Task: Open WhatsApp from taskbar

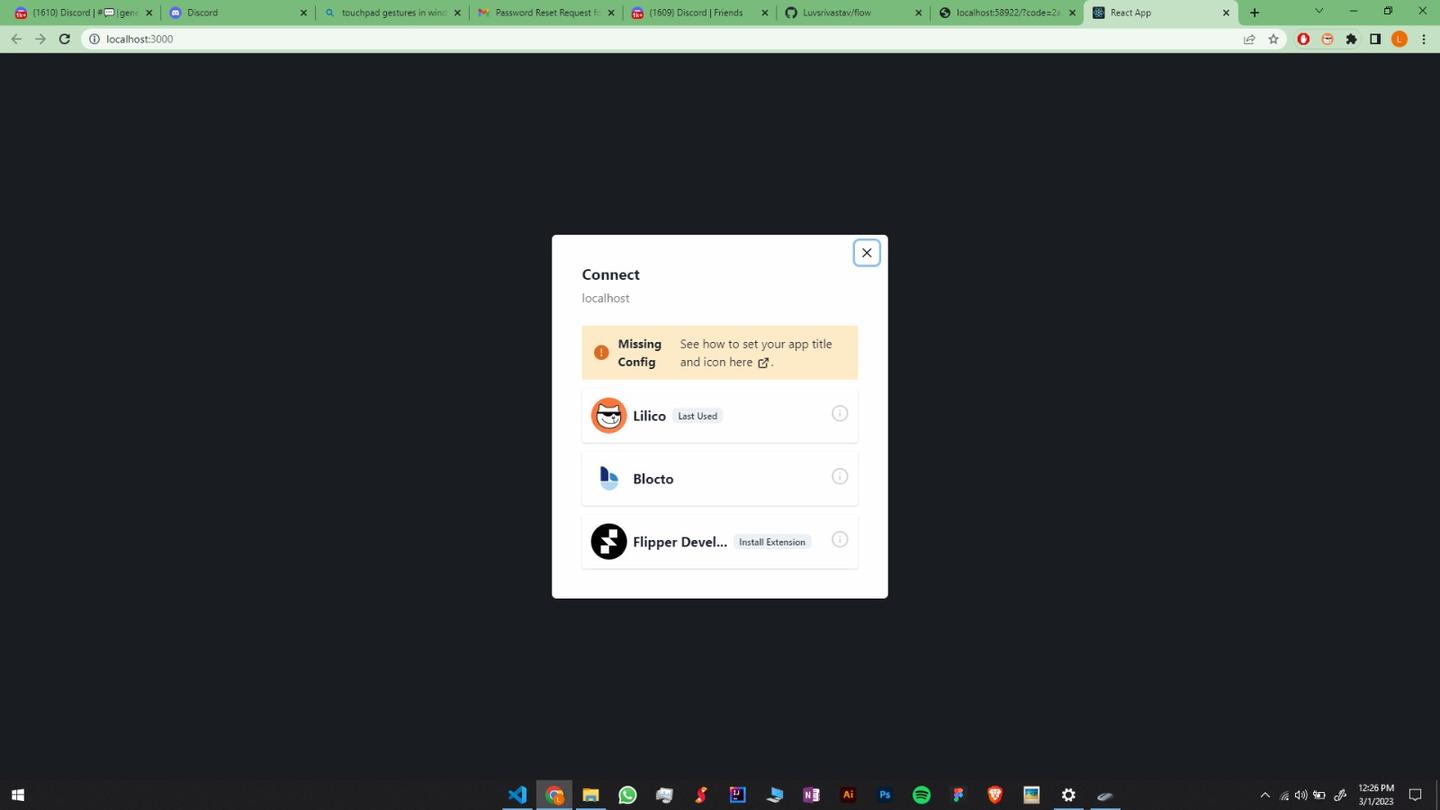Action: pos(628,795)
